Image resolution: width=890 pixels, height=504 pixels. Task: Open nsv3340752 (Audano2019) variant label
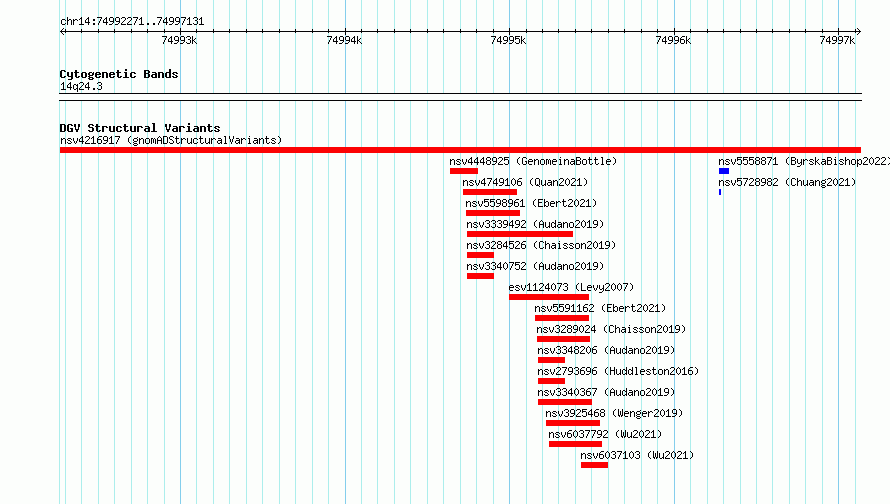(x=535, y=266)
